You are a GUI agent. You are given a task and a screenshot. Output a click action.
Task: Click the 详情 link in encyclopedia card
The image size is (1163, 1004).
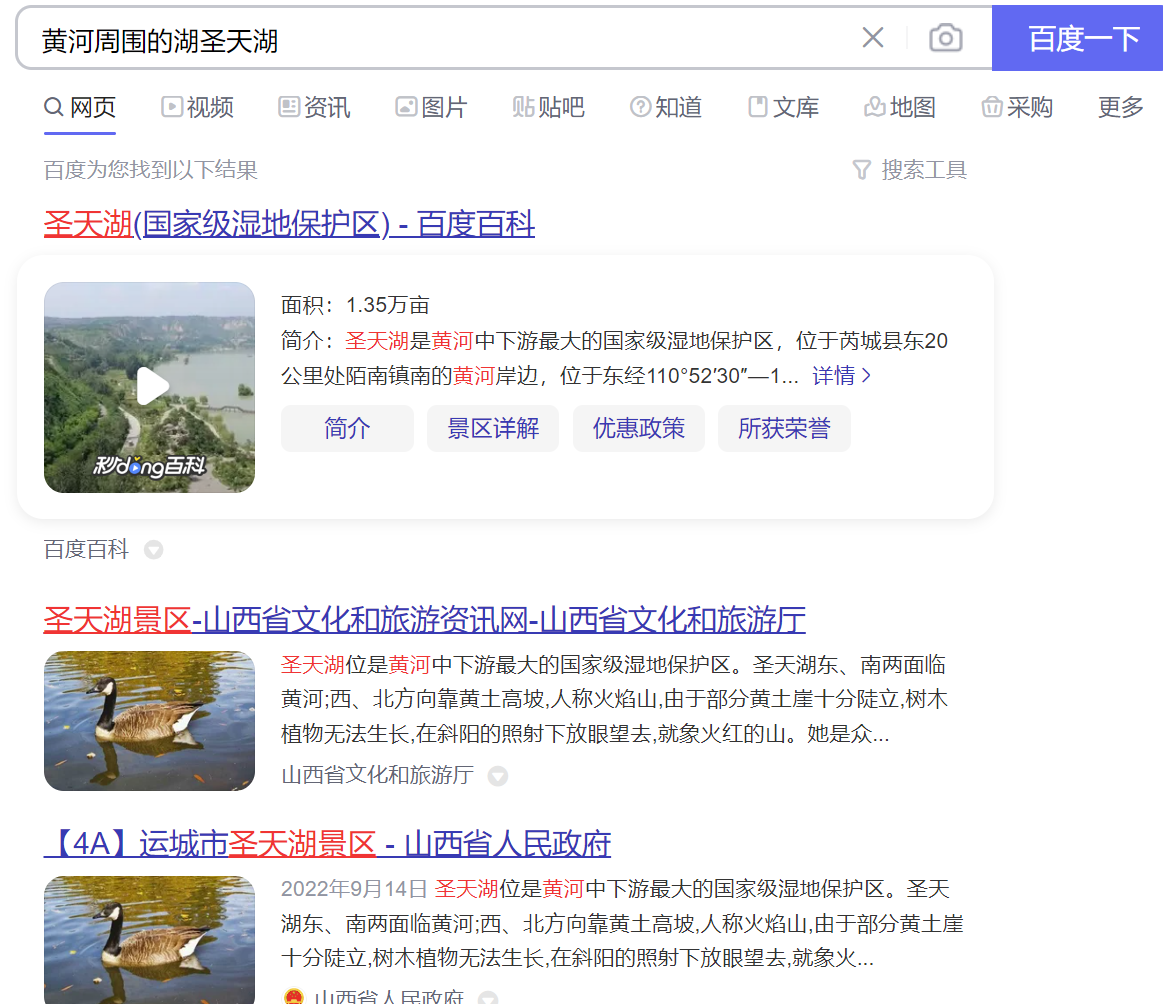(x=841, y=376)
